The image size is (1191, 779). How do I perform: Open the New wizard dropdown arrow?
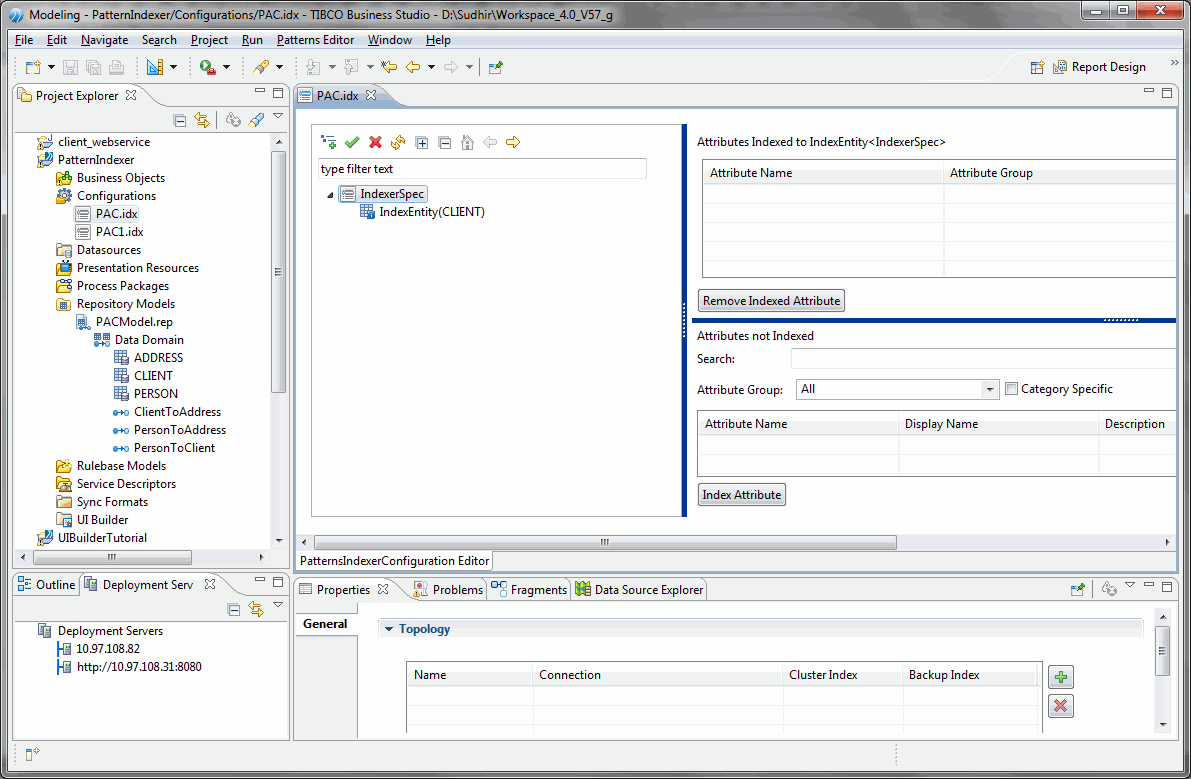pyautogui.click(x=51, y=68)
